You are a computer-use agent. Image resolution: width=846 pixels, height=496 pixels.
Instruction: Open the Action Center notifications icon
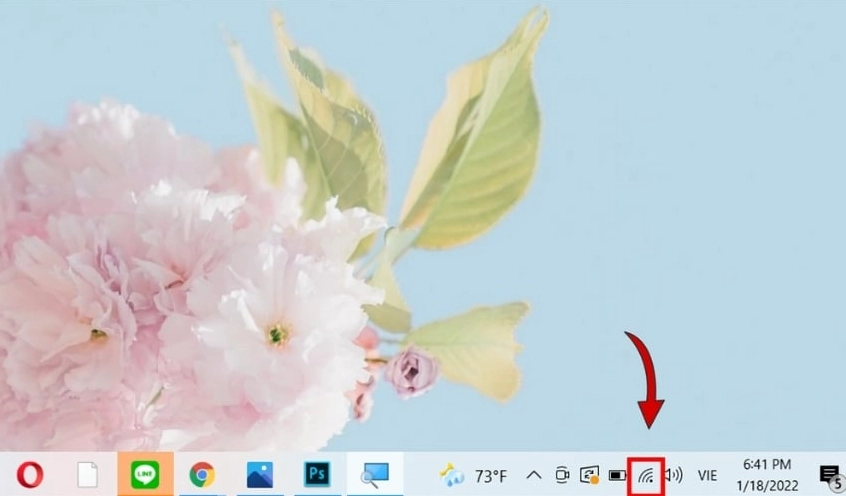pos(830,476)
